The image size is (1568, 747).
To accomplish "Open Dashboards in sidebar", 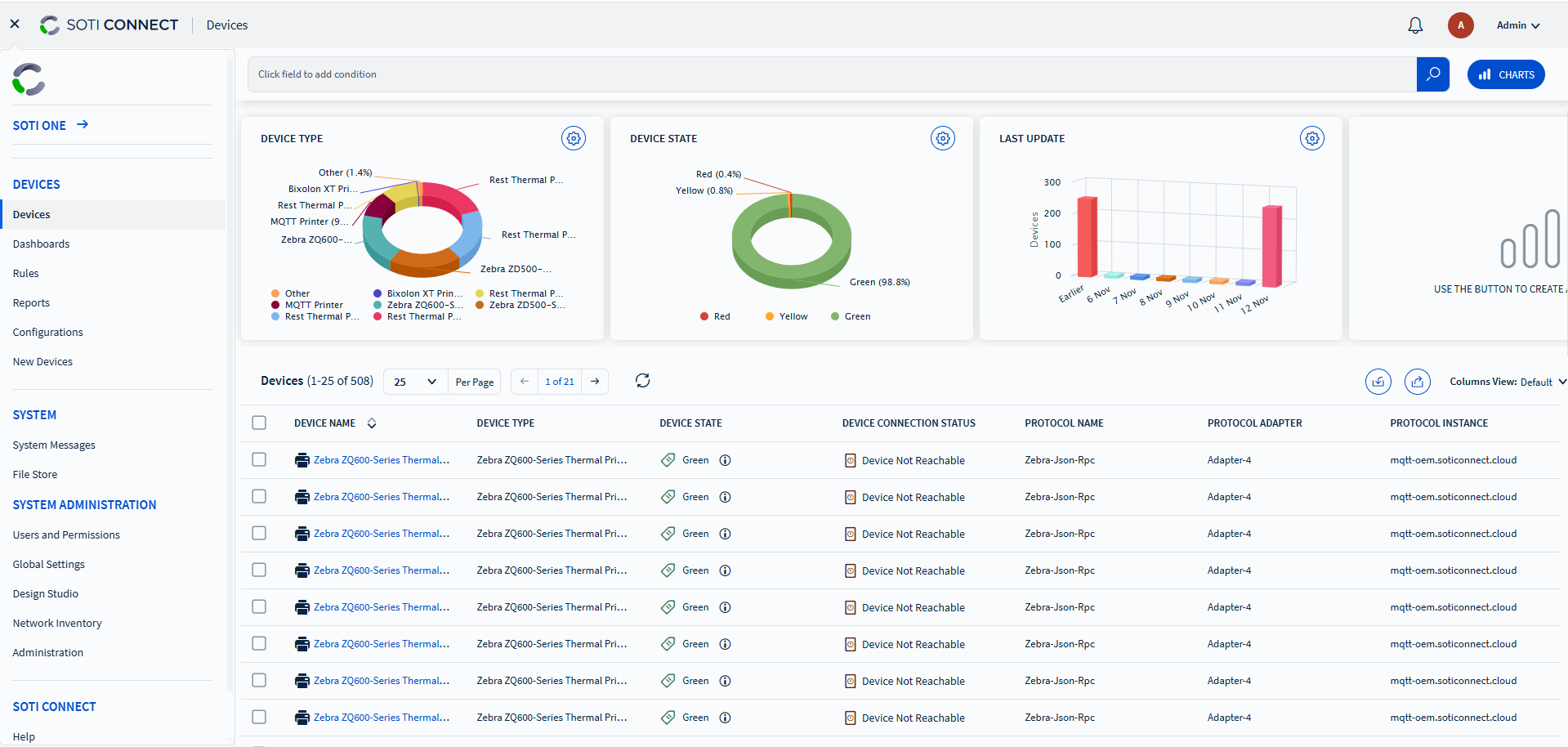I will [41, 244].
